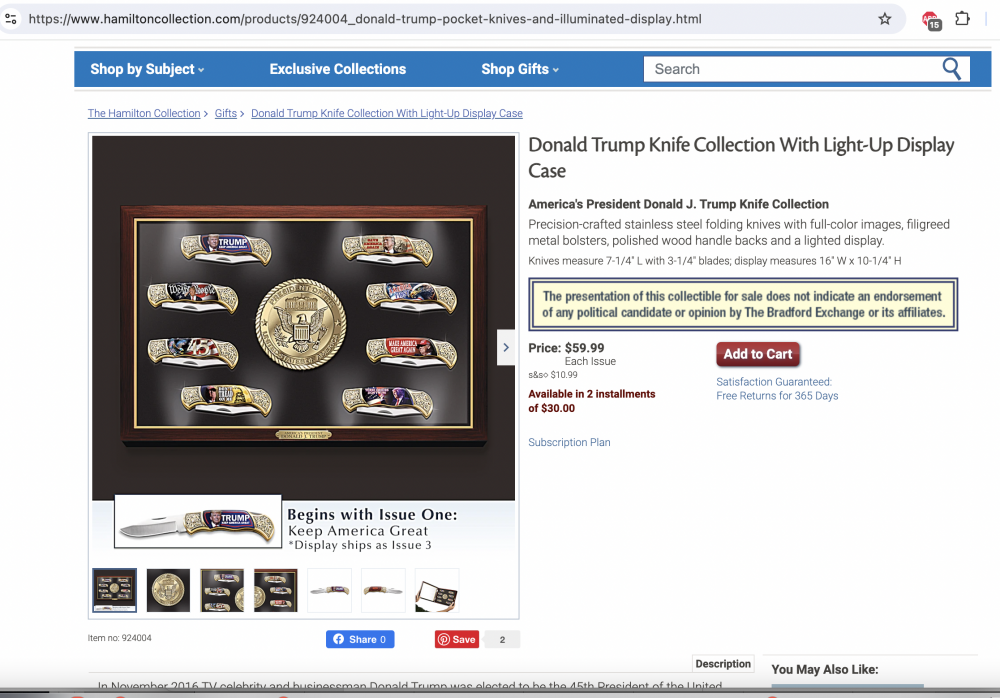Screen dimensions: 1000x698
Task: Open site information icon in address bar
Action: point(11,19)
